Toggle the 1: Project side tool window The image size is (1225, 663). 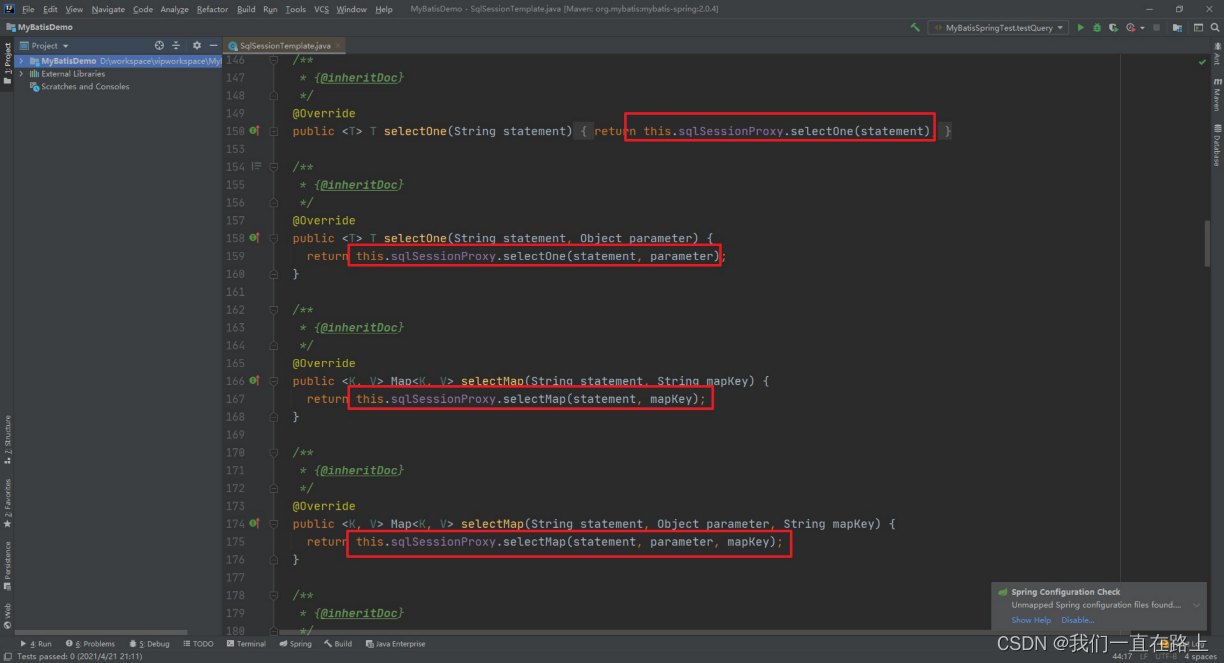point(7,63)
